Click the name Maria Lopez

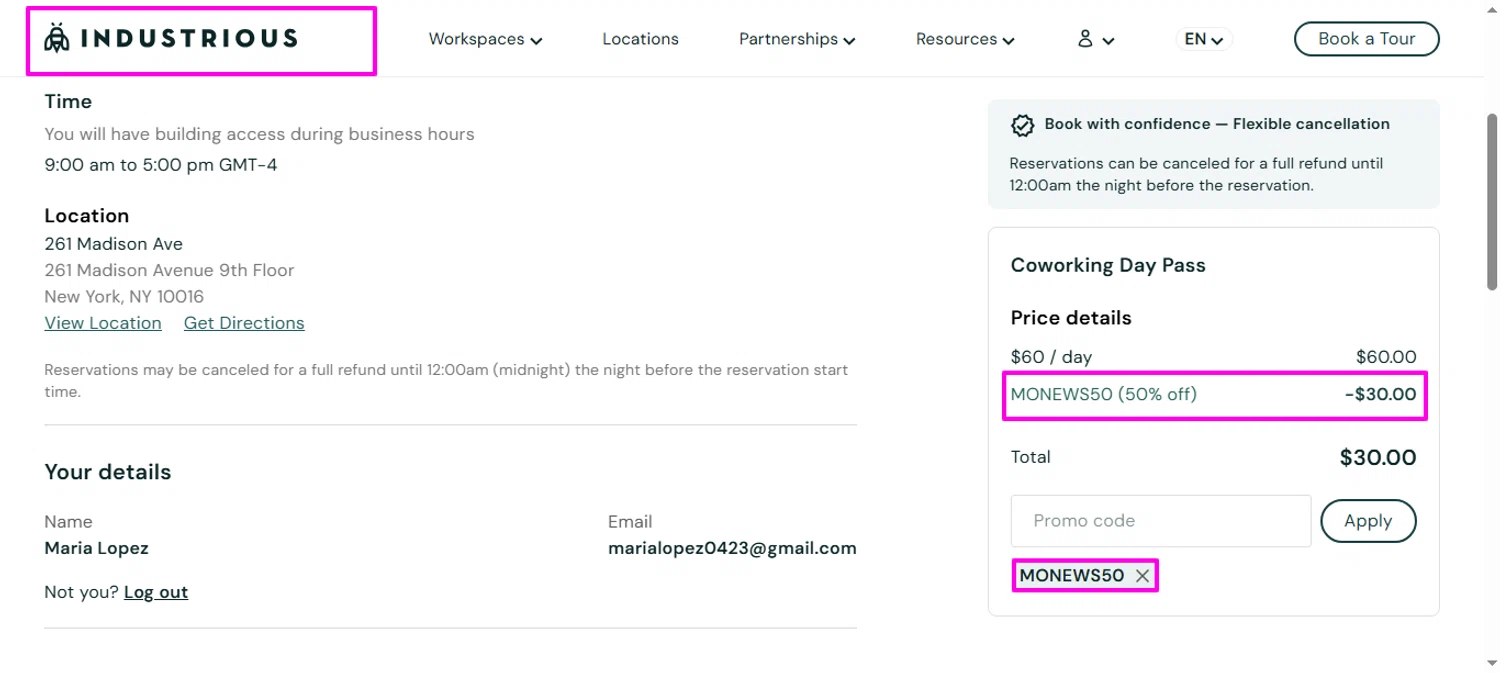pyautogui.click(x=96, y=548)
